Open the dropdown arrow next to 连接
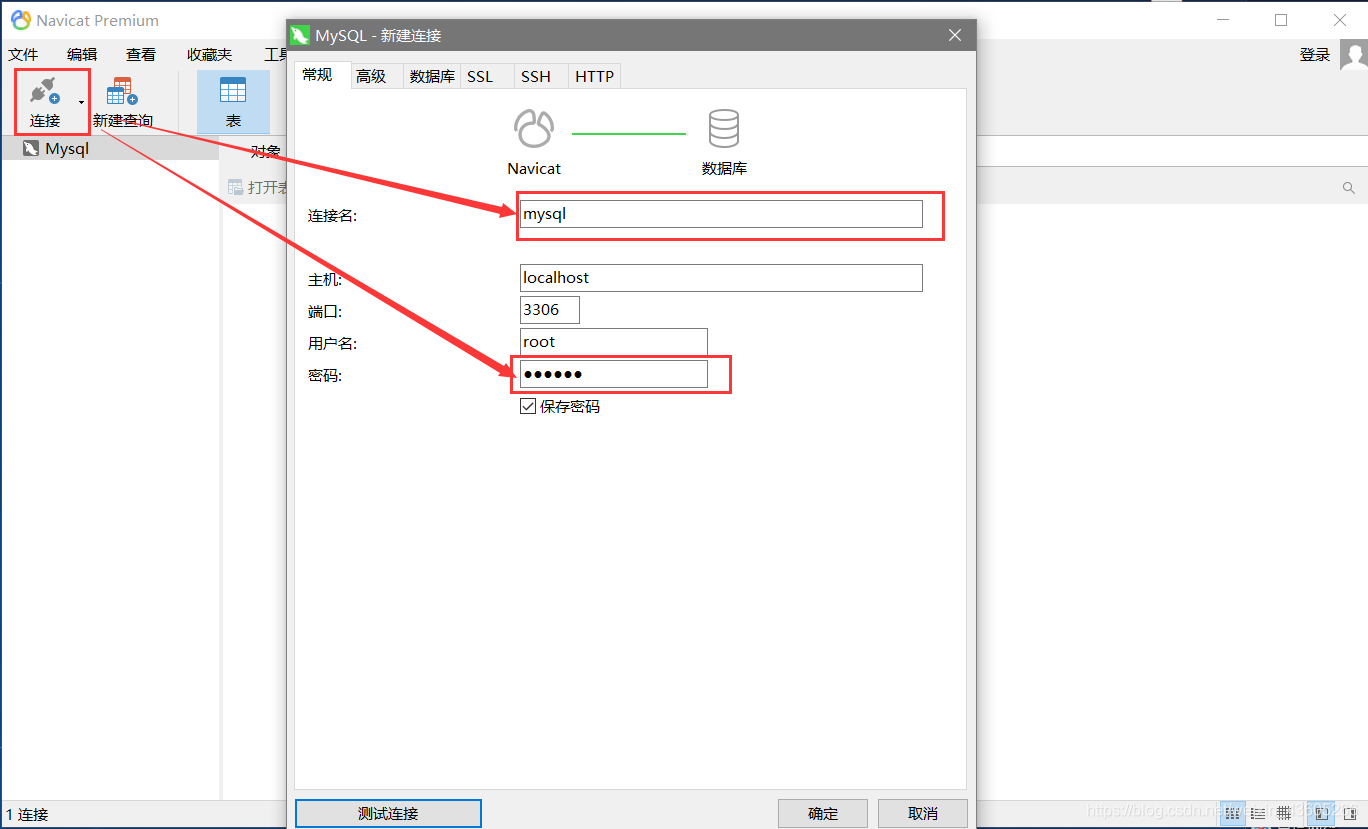This screenshot has width=1368, height=829. click(x=81, y=101)
